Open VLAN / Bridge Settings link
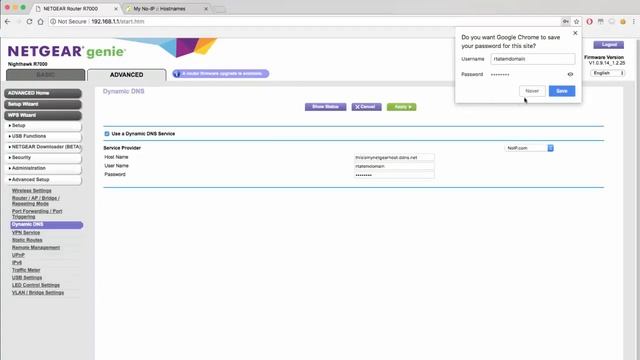 [x=38, y=293]
